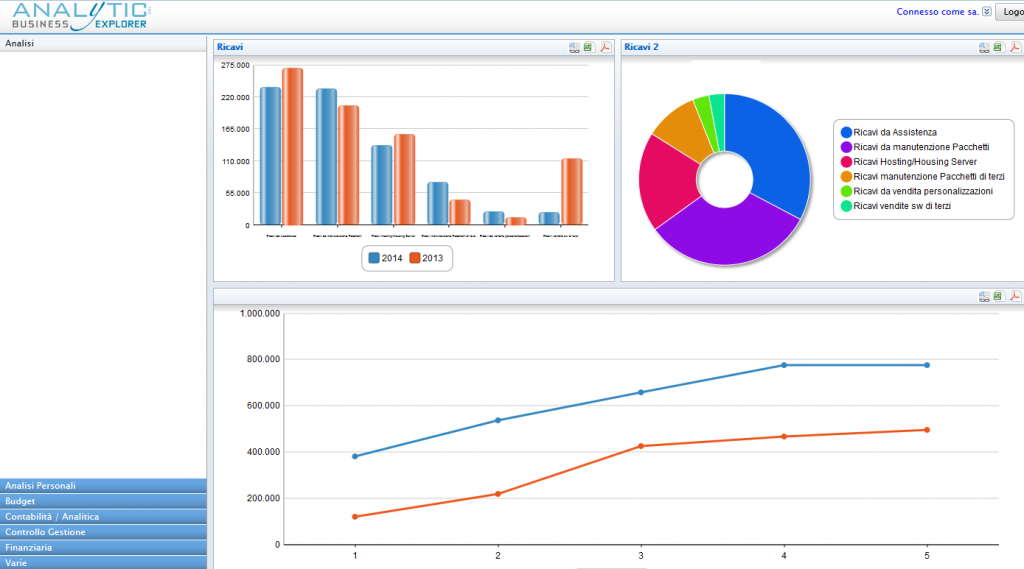The image size is (1024, 569).
Task: Open the Ricavi 2 panel's data table view
Action: pyautogui.click(x=984, y=47)
